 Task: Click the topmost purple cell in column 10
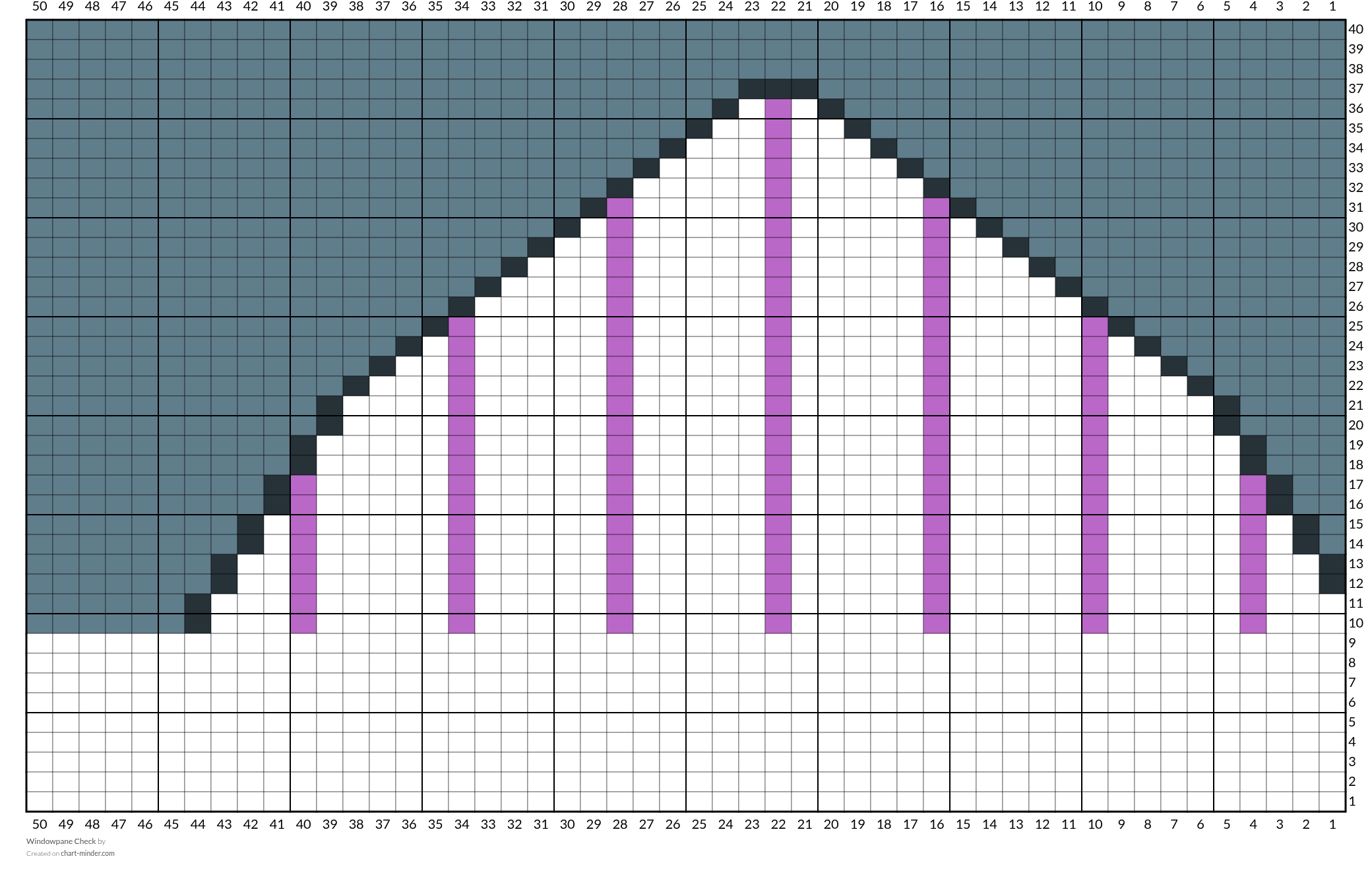[x=1095, y=327]
